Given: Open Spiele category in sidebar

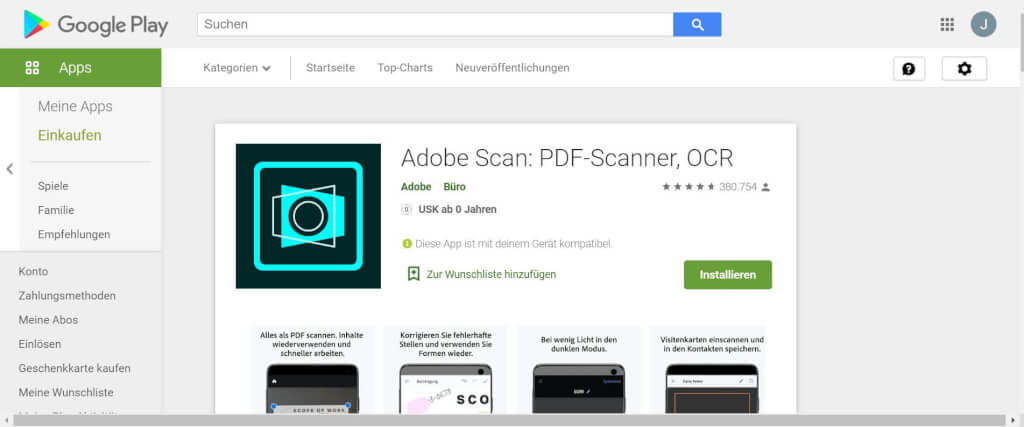Looking at the screenshot, I should click(x=53, y=186).
